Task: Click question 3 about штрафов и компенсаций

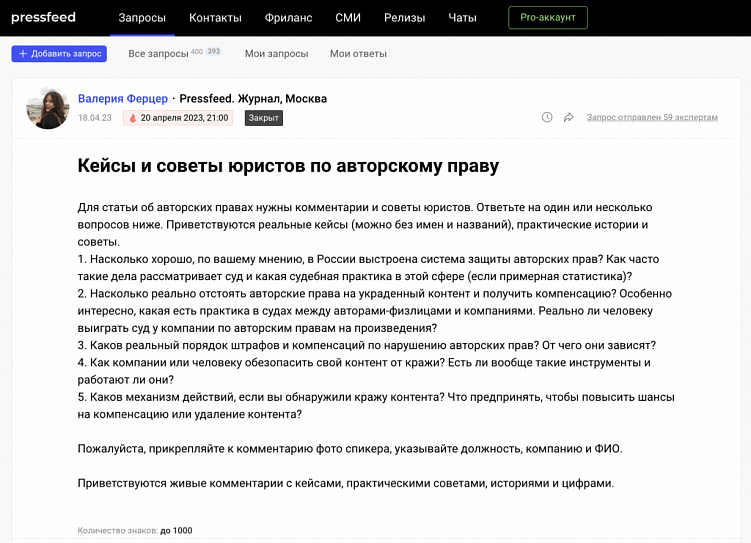Action: [366, 345]
